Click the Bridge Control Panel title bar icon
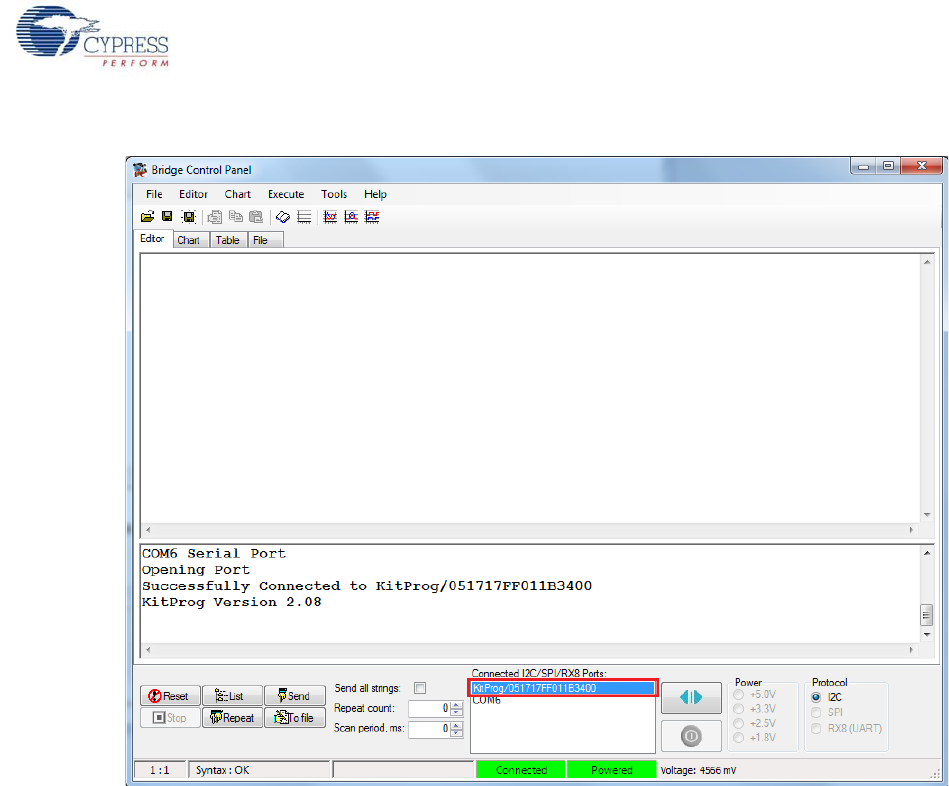The height and width of the screenshot is (786, 949). [140, 170]
